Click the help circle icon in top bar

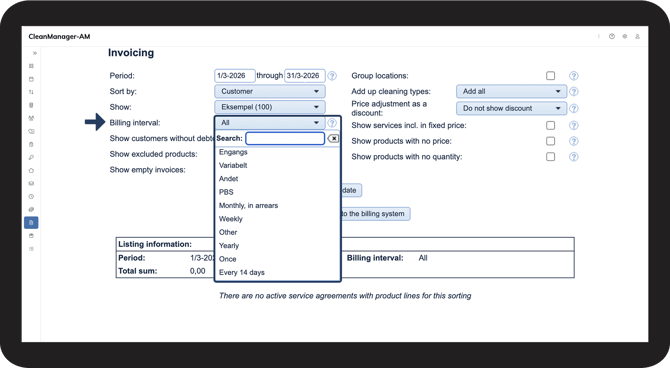pyautogui.click(x=612, y=36)
